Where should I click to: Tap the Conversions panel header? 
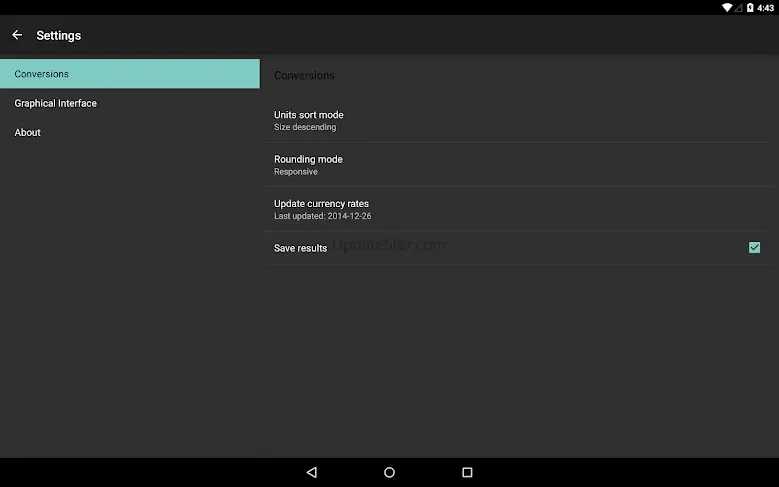304,76
